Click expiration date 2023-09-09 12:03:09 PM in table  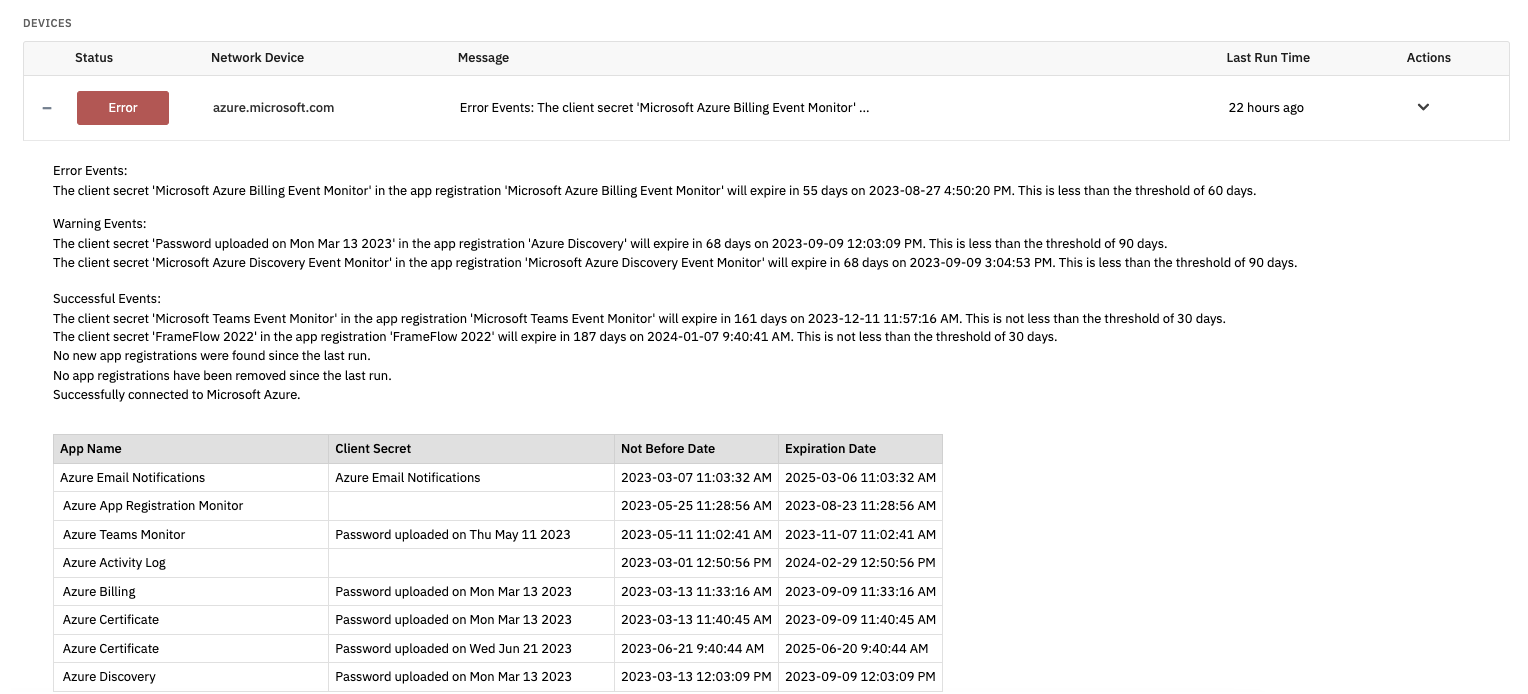[860, 677]
